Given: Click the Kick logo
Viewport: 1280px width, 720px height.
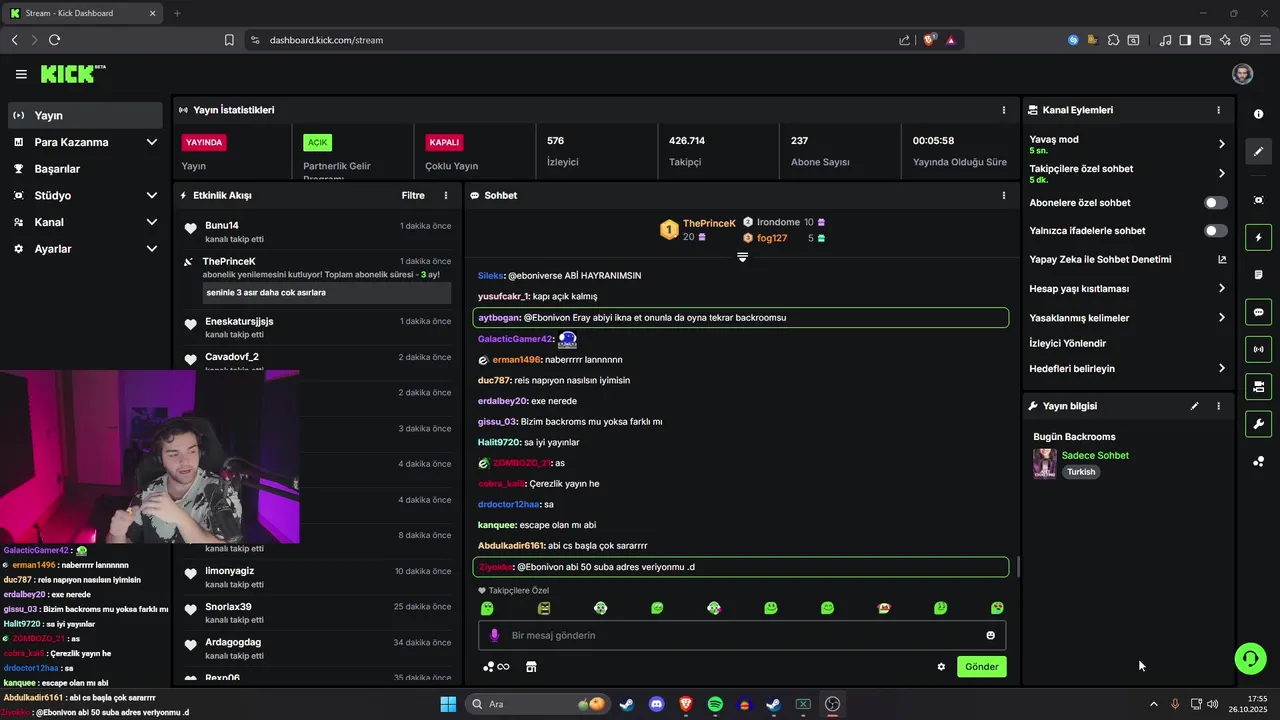Looking at the screenshot, I should tap(72, 74).
